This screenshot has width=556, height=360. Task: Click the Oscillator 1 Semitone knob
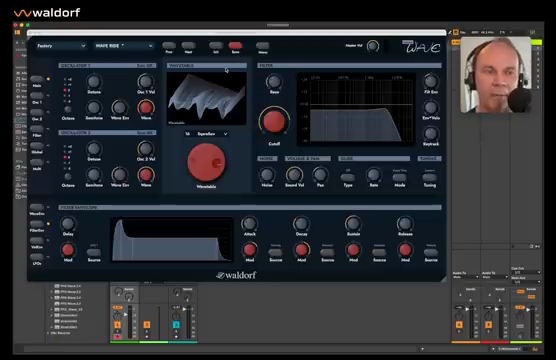[94, 107]
